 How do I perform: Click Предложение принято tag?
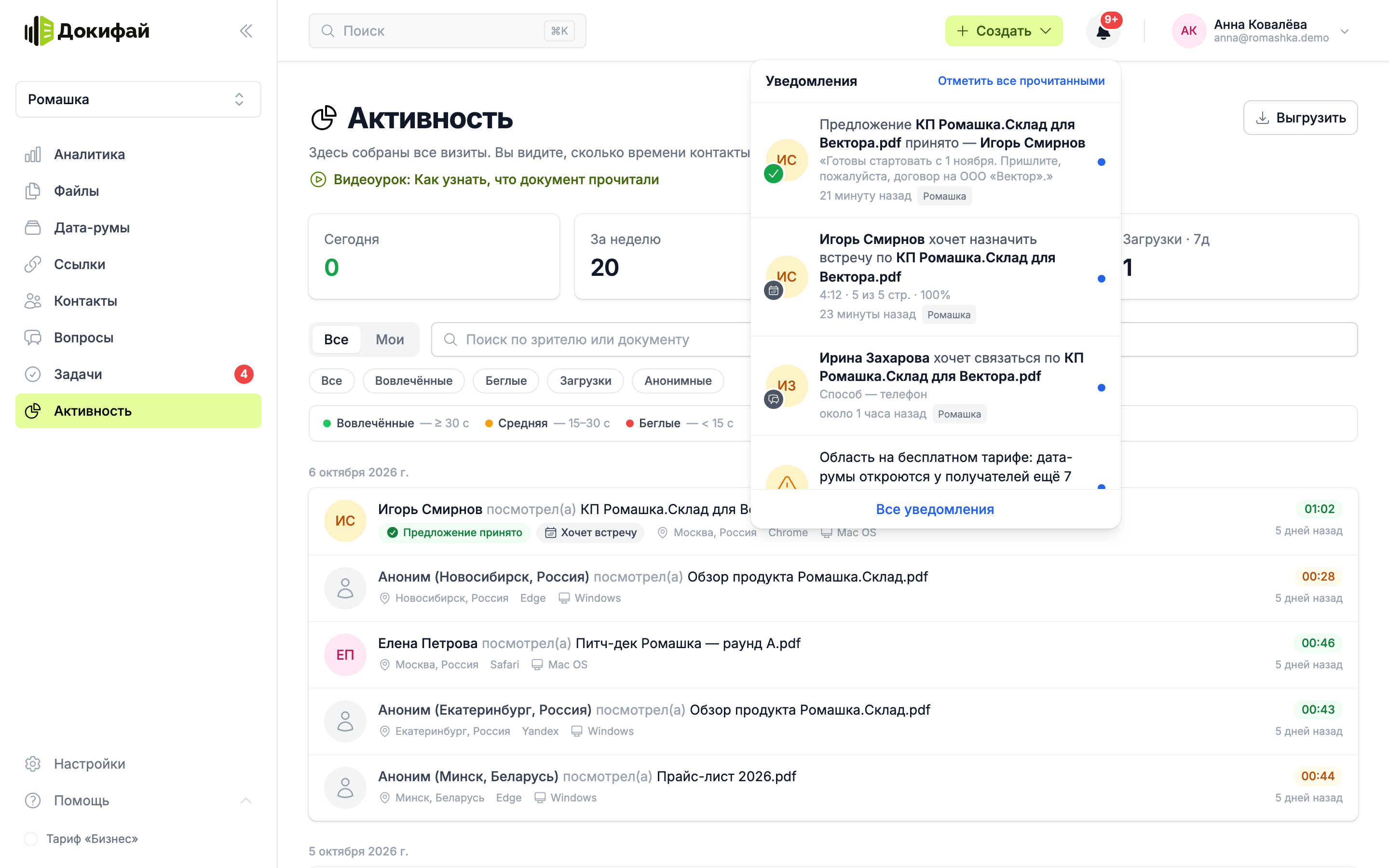coord(454,533)
